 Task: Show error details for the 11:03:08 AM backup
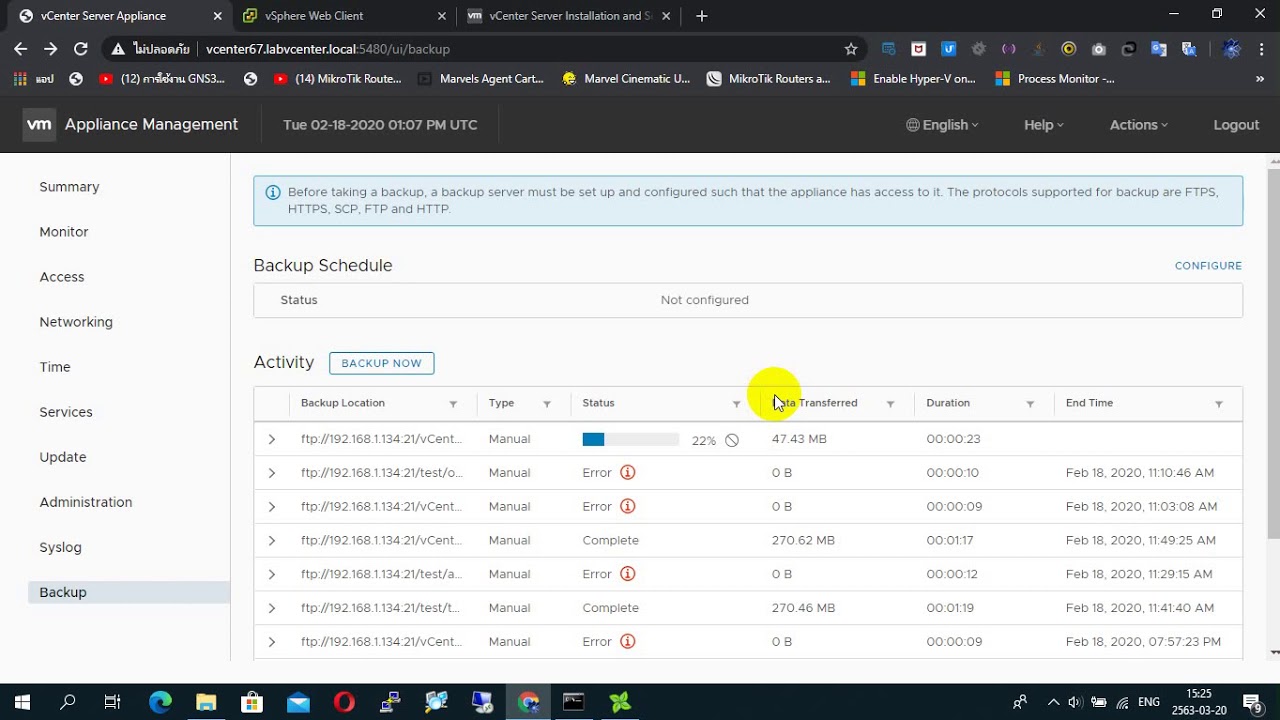[628, 507]
